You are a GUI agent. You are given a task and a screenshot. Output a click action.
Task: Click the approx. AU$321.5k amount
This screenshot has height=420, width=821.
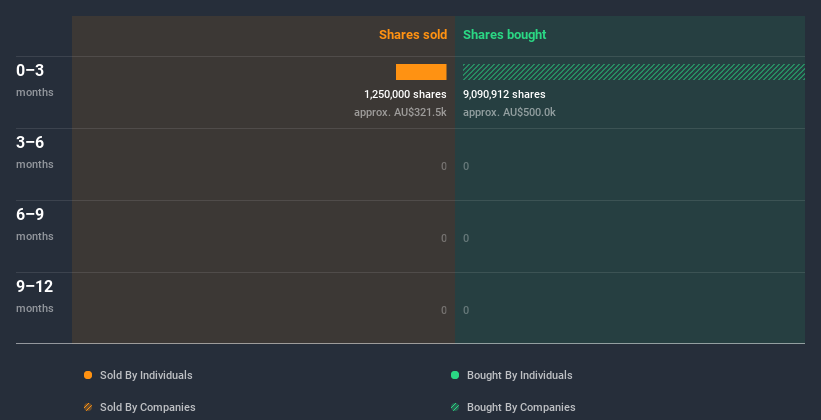pyautogui.click(x=400, y=112)
